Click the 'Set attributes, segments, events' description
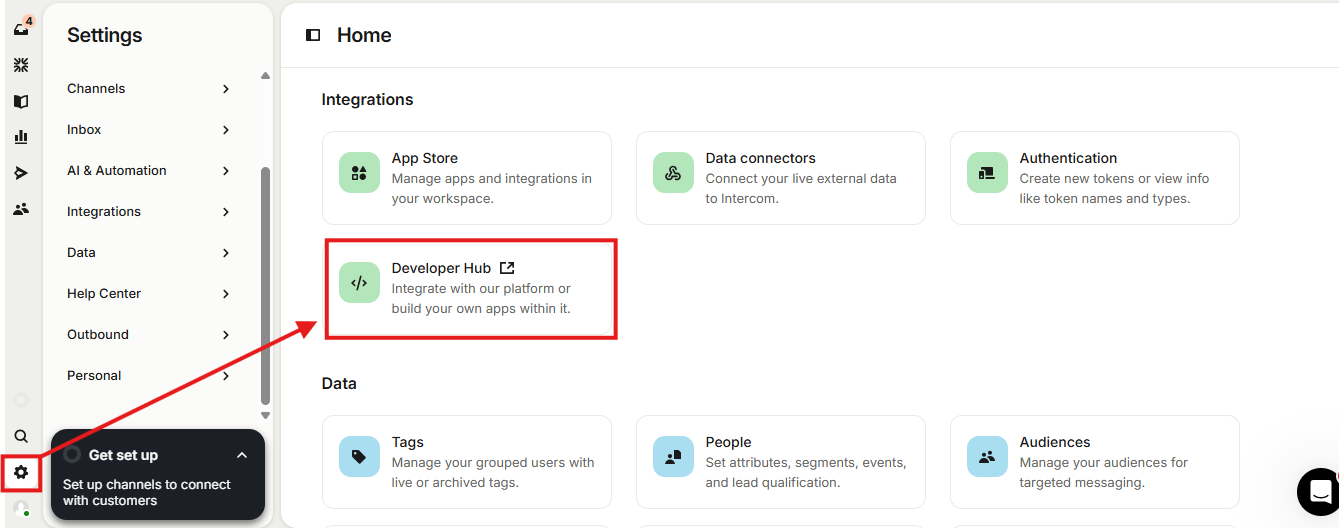The height and width of the screenshot is (528, 1339). [806, 472]
